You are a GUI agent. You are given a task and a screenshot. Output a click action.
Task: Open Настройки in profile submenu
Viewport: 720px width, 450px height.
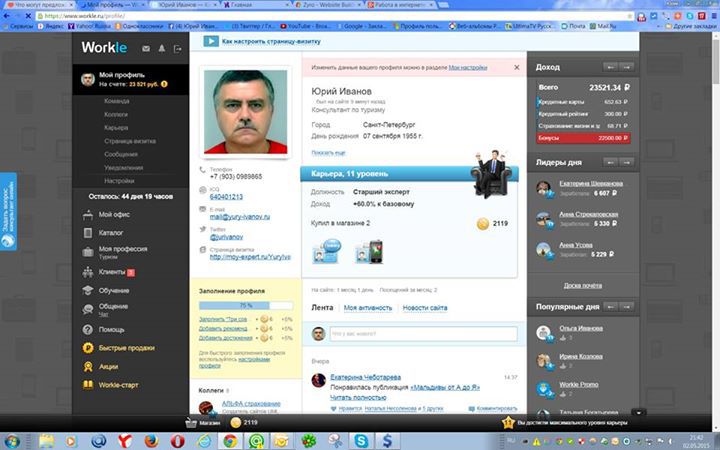click(119, 181)
